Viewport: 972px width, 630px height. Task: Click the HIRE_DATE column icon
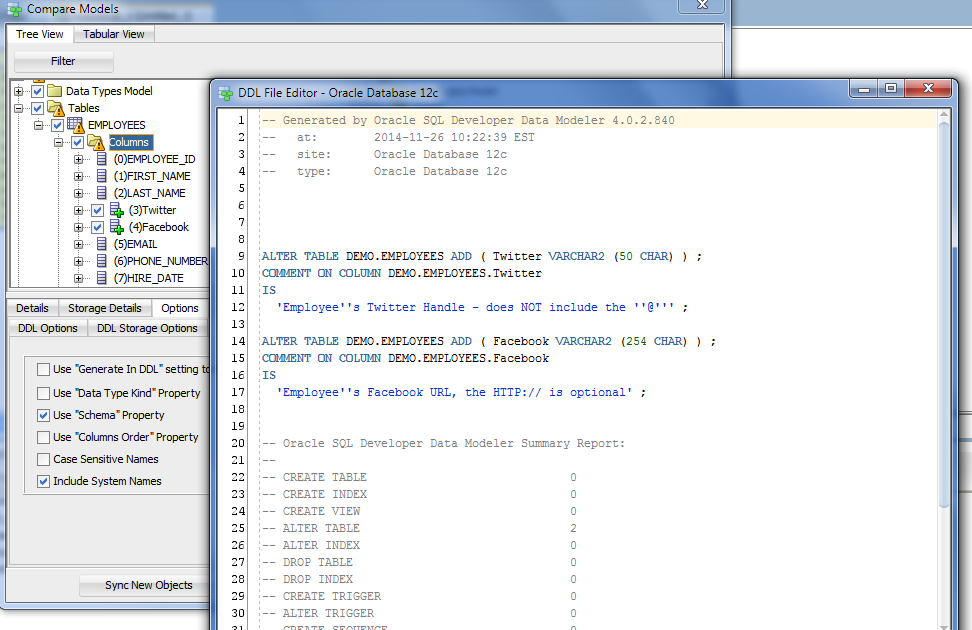(x=102, y=278)
